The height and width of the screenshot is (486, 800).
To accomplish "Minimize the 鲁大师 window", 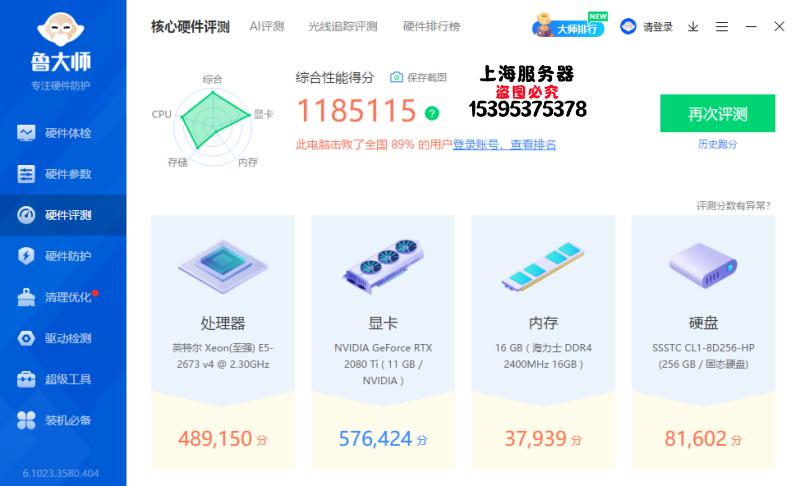I will [751, 27].
